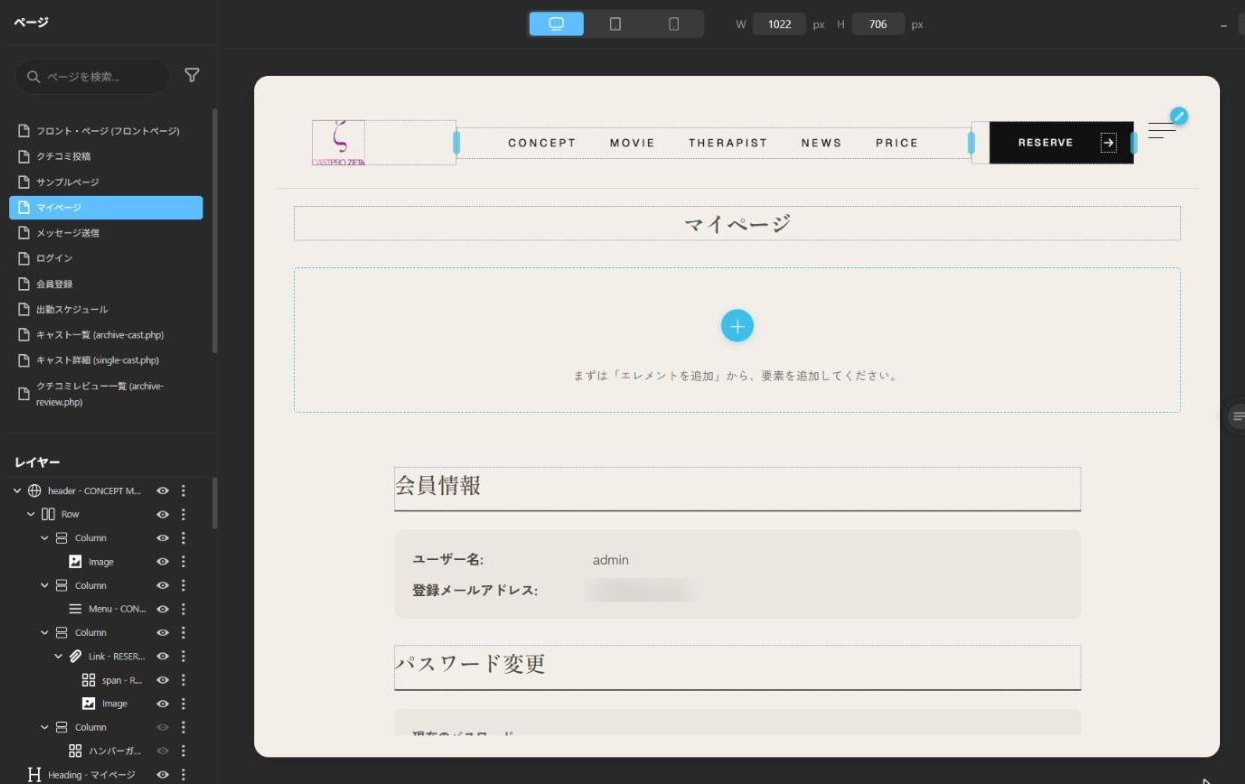Select the highlighted マイページ page entry
The height and width of the screenshot is (784, 1245).
coord(106,207)
